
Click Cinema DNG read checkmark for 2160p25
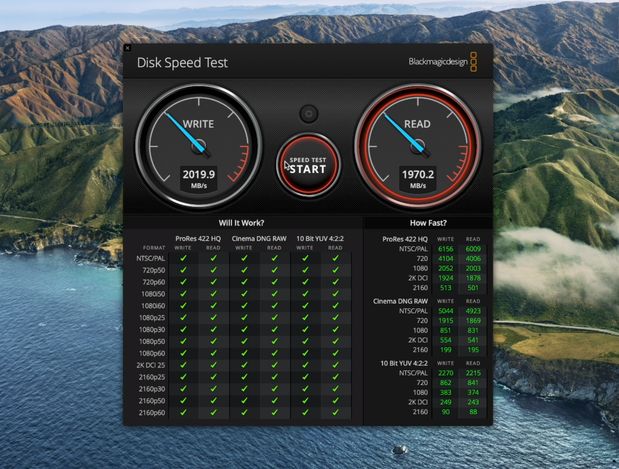274,377
